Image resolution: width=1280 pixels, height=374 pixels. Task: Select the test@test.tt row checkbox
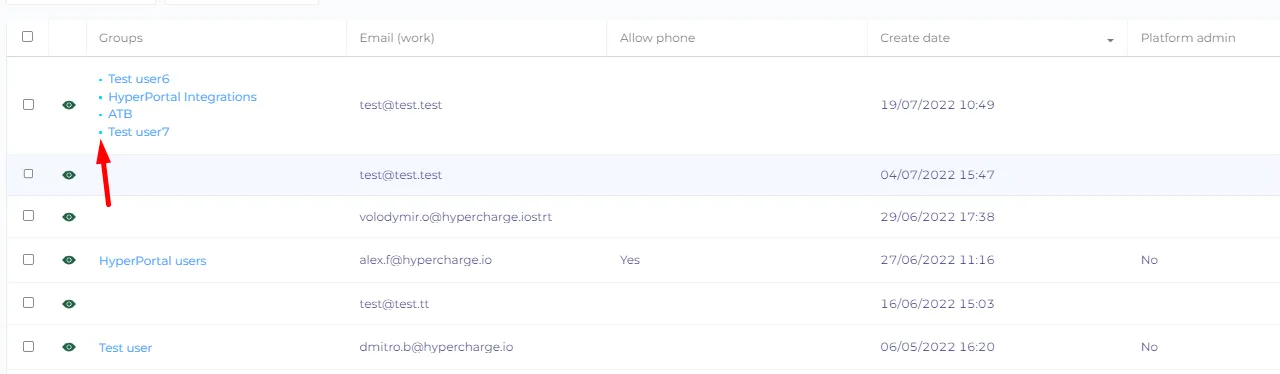pos(28,303)
